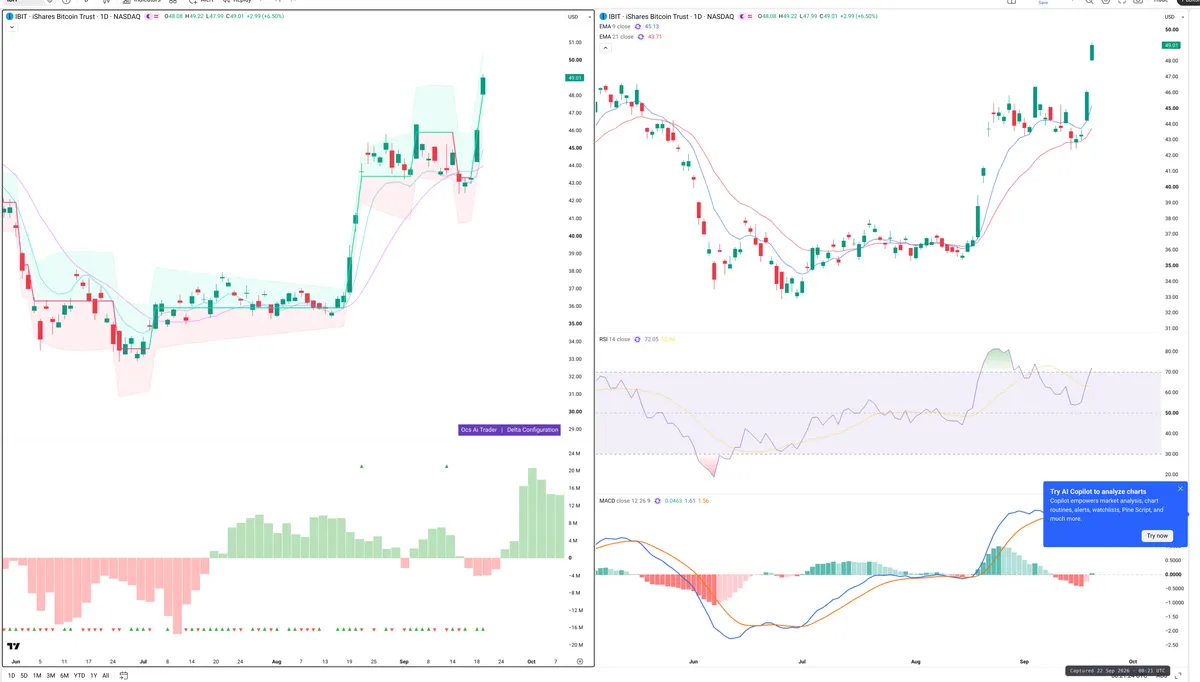Open the calendar go-to-date icon in bottom toolbar

123,675
